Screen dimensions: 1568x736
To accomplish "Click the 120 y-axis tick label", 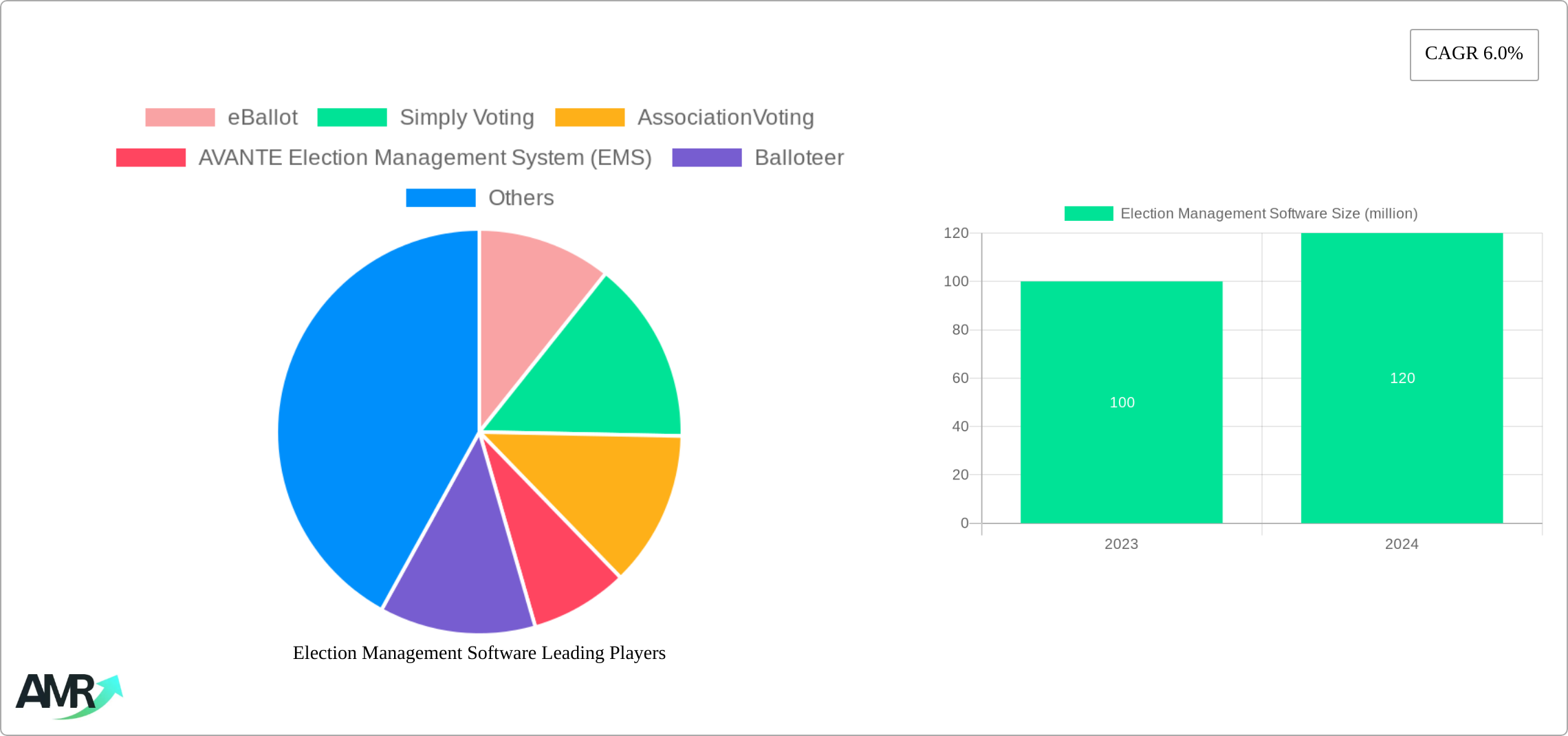I will pos(956,233).
